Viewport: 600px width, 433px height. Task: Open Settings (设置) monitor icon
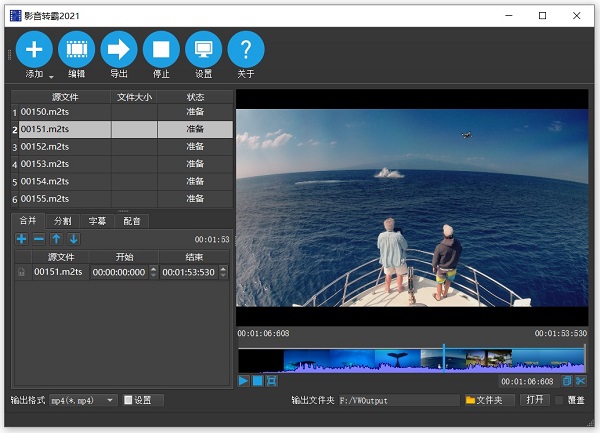coord(203,48)
